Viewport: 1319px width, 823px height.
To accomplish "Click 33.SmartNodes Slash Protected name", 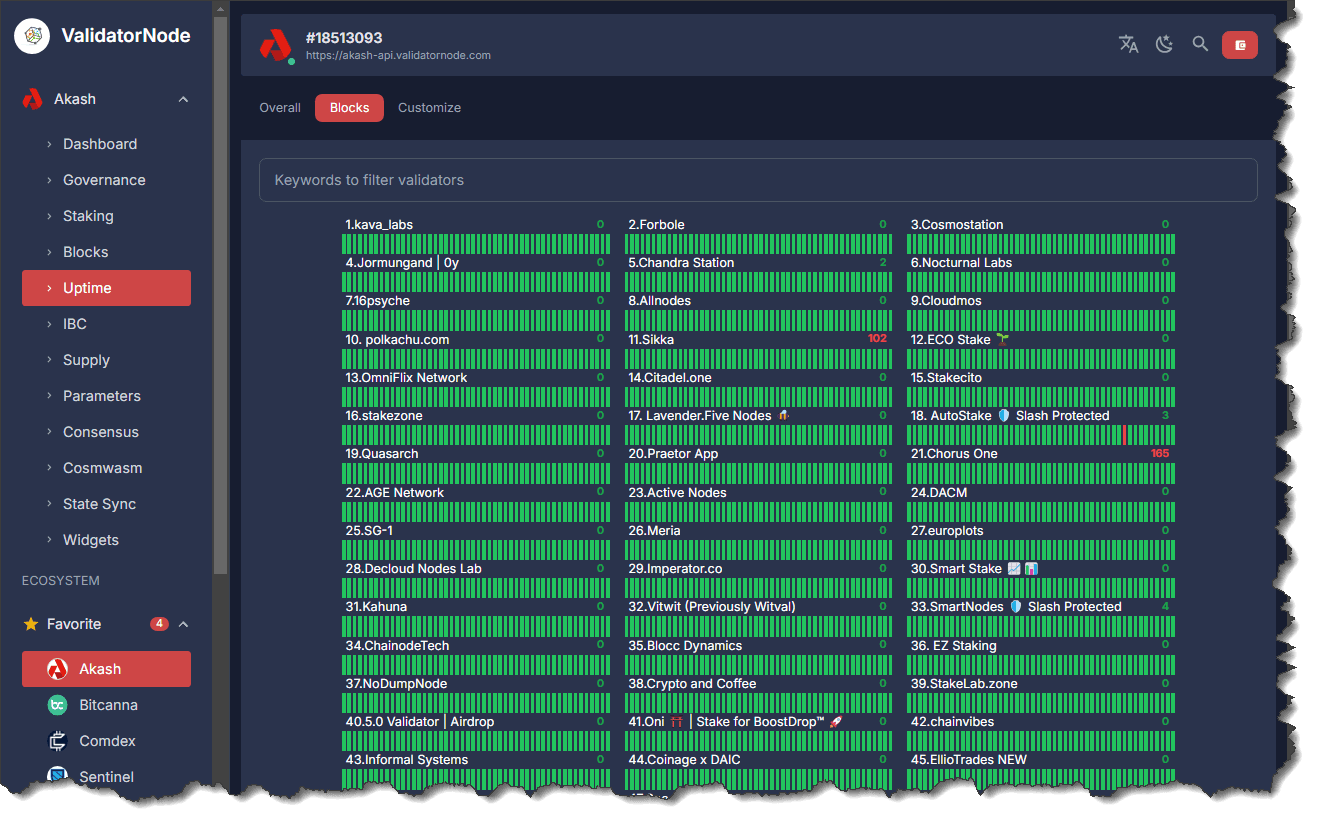I will tap(1016, 607).
